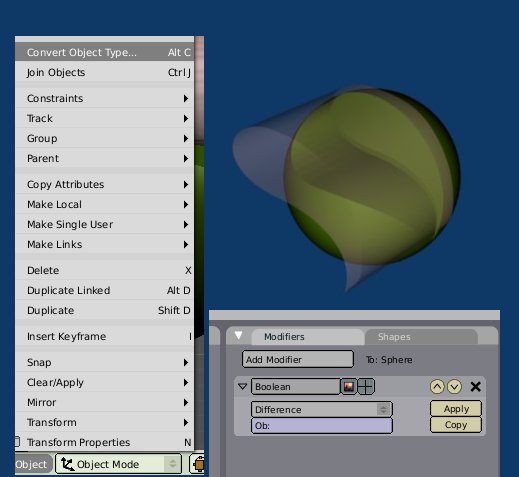This screenshot has height=477, width=519.
Task: Open the Object Mode selector
Action: coord(118,464)
